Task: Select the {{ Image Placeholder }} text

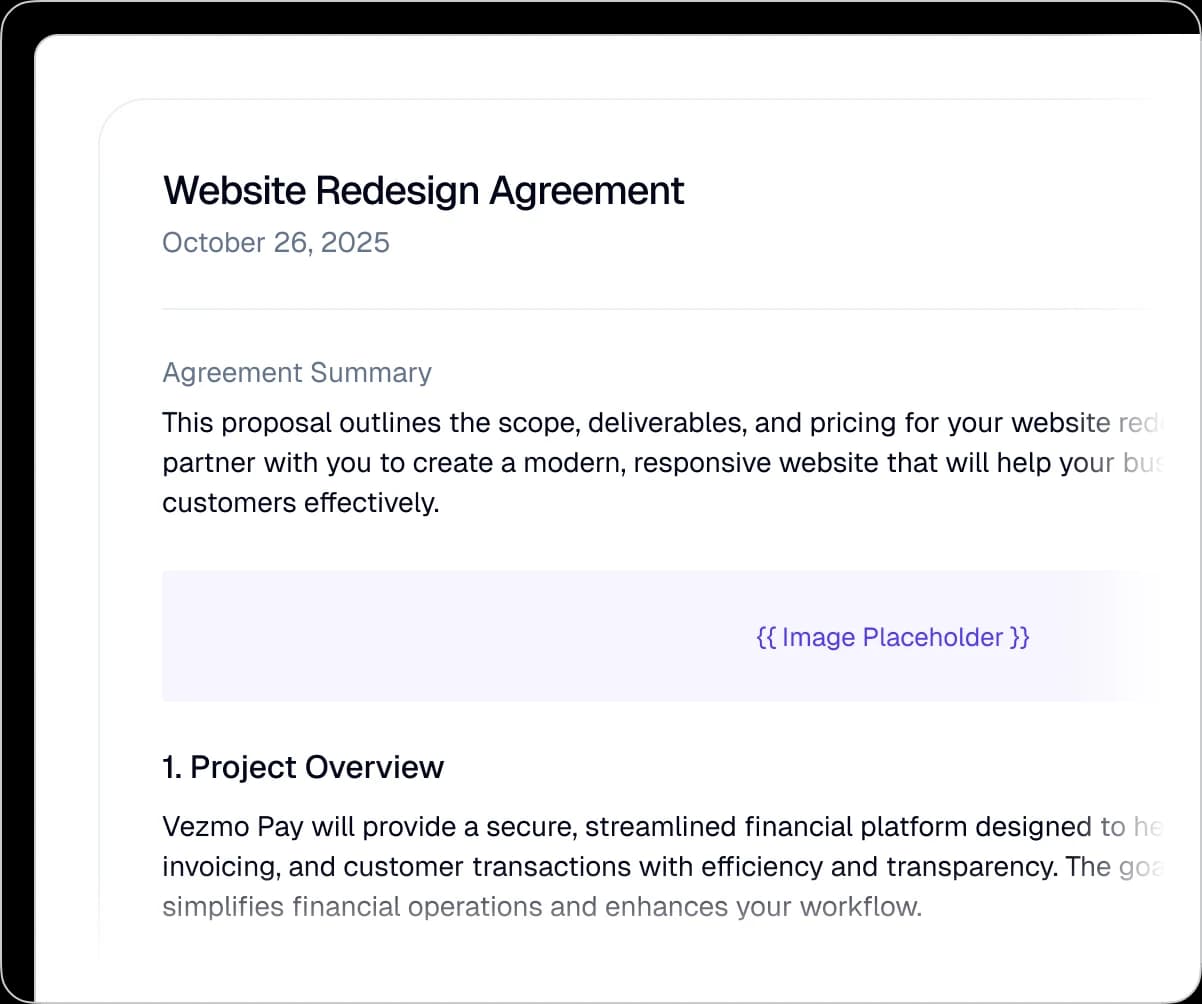Action: pos(892,637)
